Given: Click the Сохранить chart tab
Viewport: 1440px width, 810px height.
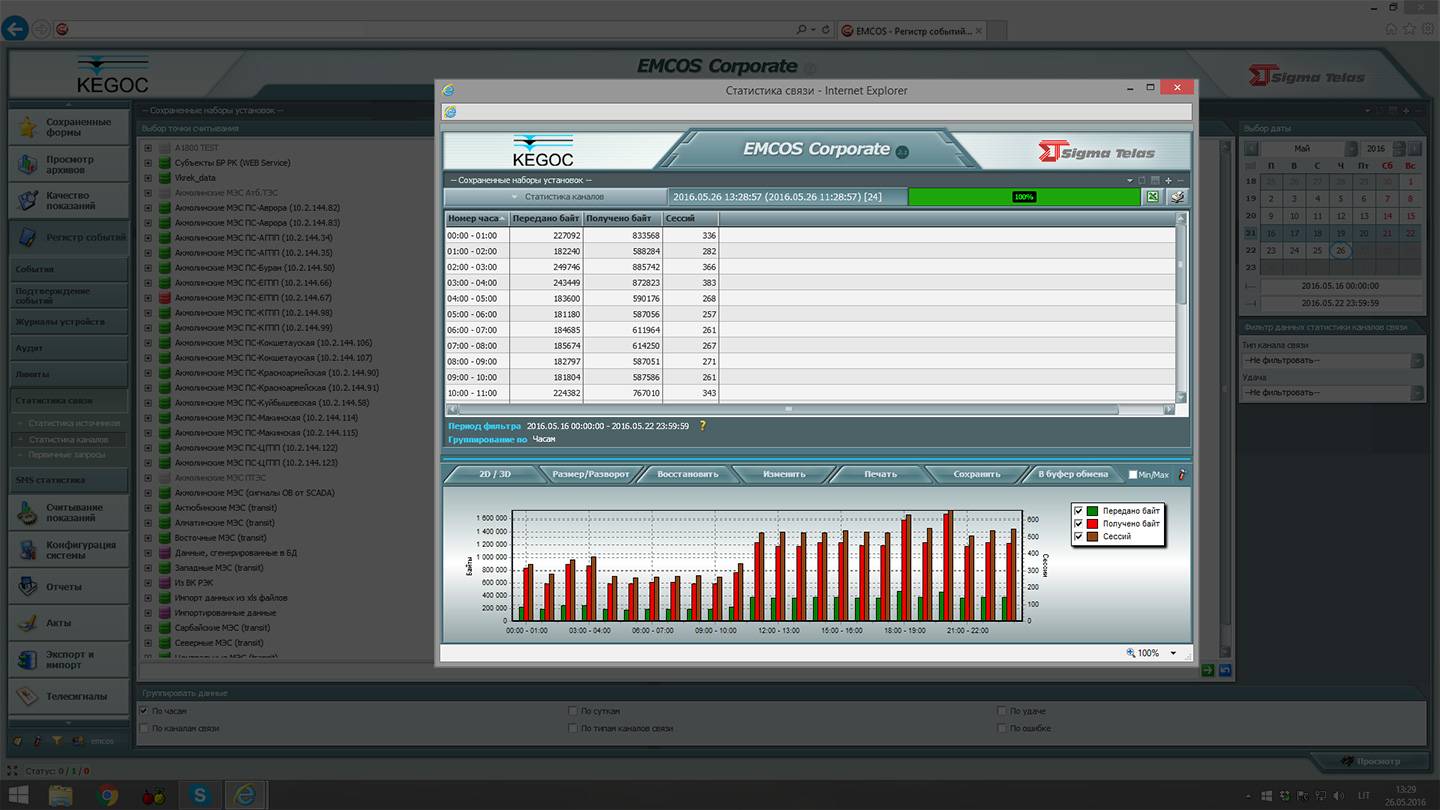Looking at the screenshot, I should [977, 474].
